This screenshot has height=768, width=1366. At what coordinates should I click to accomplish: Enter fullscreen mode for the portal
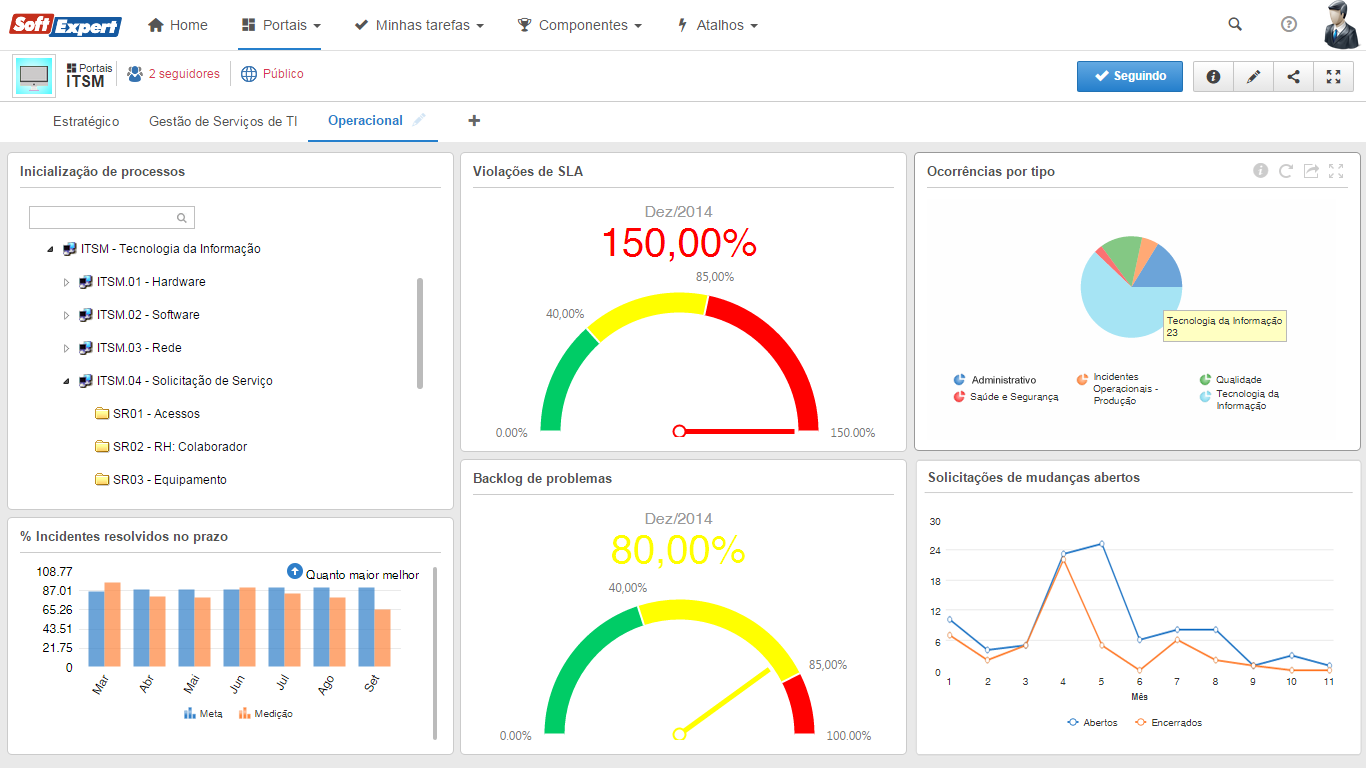pyautogui.click(x=1333, y=77)
